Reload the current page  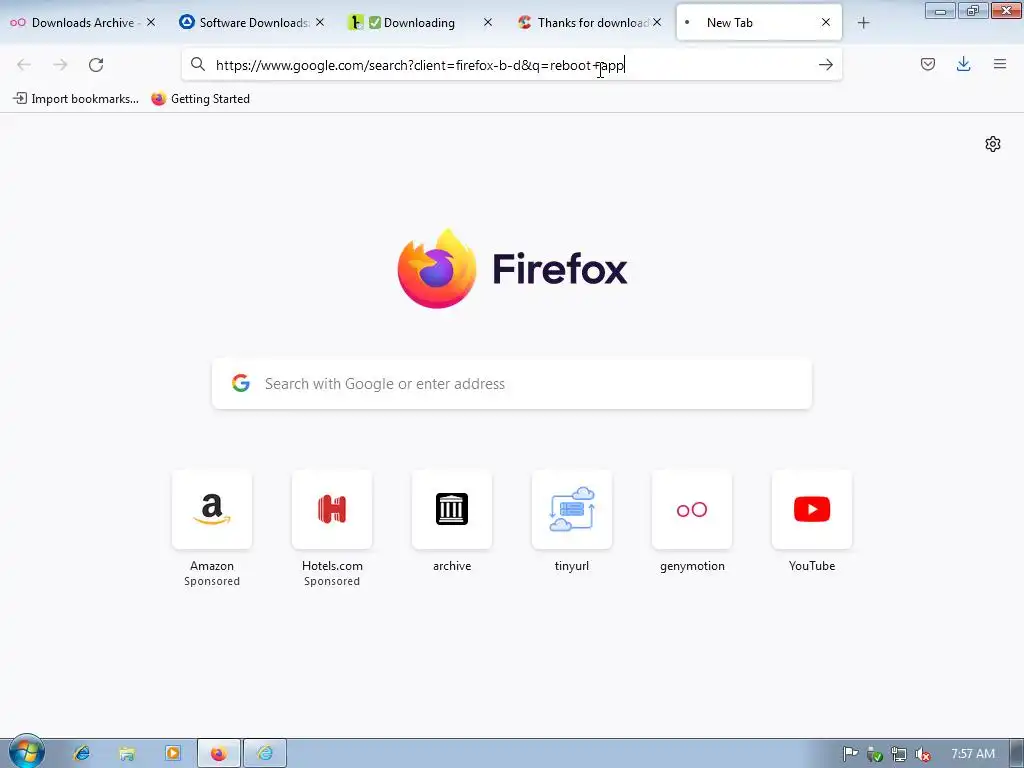[x=96, y=65]
